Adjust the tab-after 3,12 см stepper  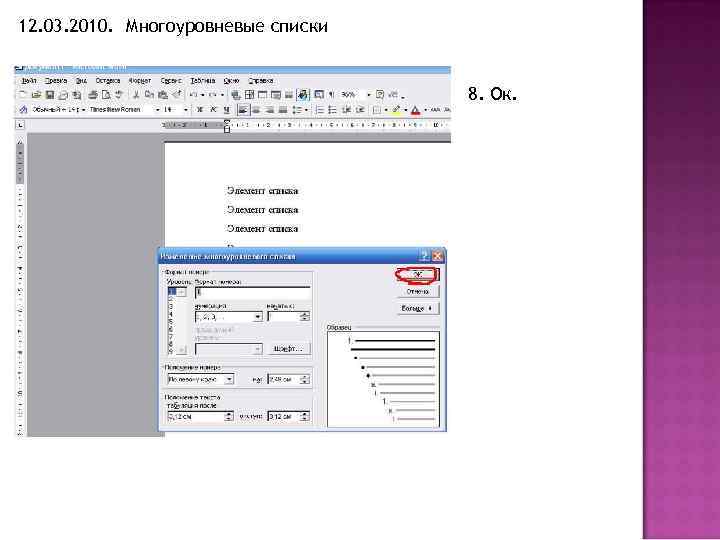coord(229,416)
